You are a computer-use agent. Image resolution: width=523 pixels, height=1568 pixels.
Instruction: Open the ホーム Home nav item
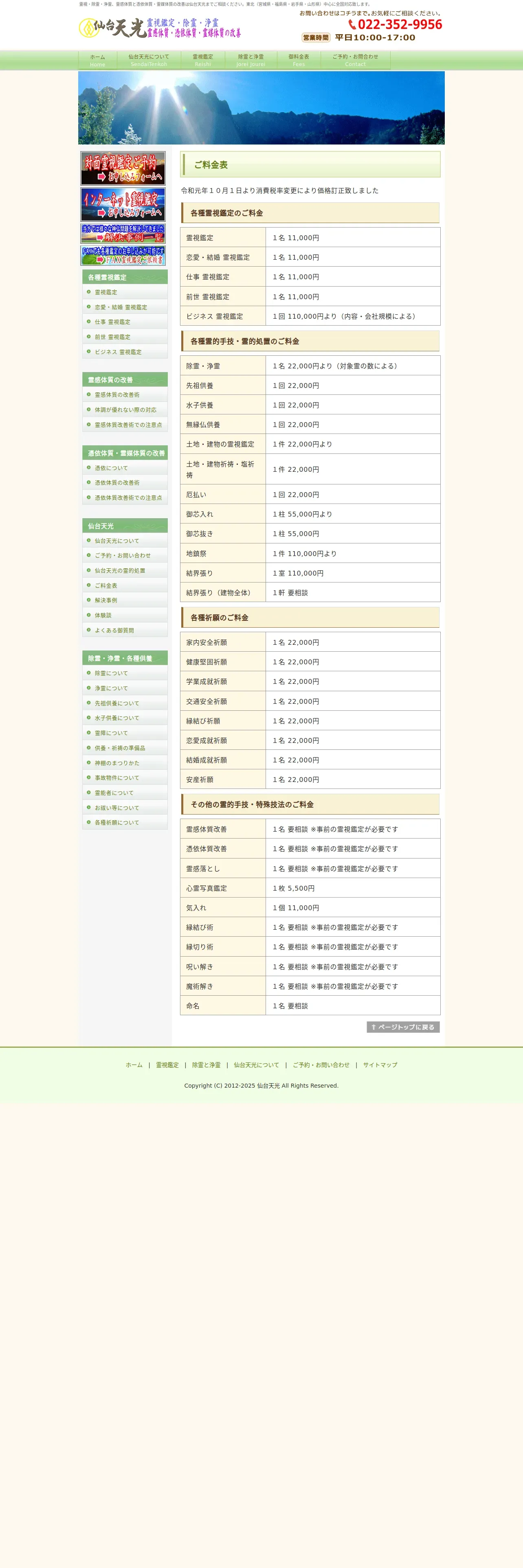[97, 60]
